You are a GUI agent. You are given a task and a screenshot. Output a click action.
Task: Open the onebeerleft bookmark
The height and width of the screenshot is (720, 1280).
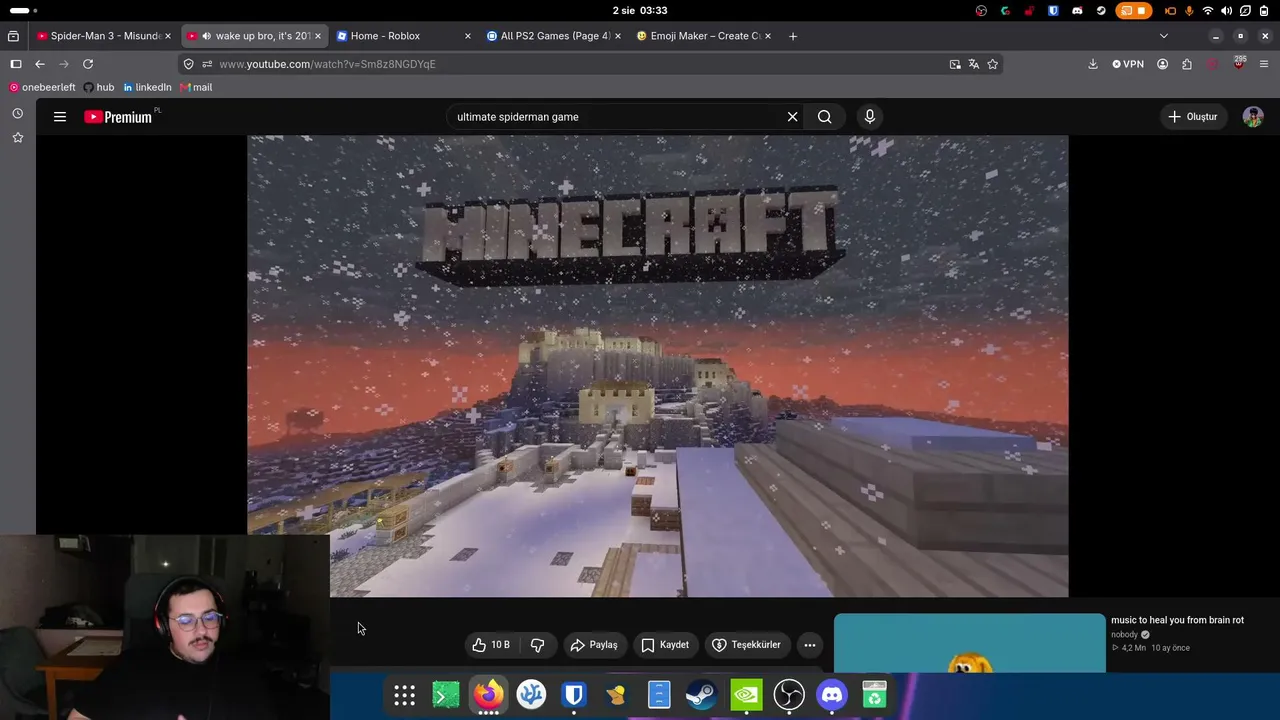click(x=42, y=87)
